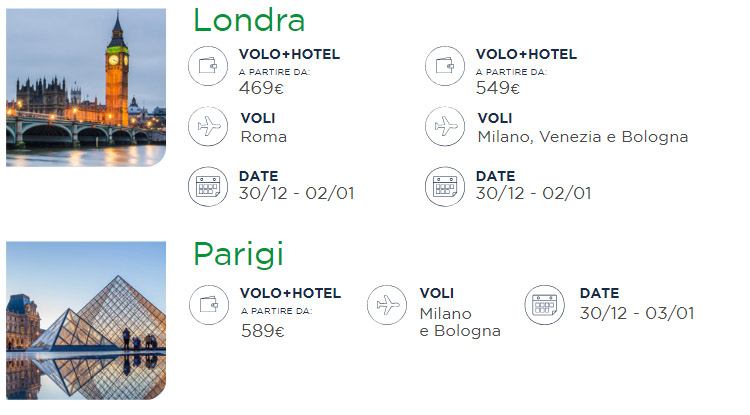Viewport: 750px width, 415px height.
Task: Open the Parigi destination heading
Action: coord(238,255)
